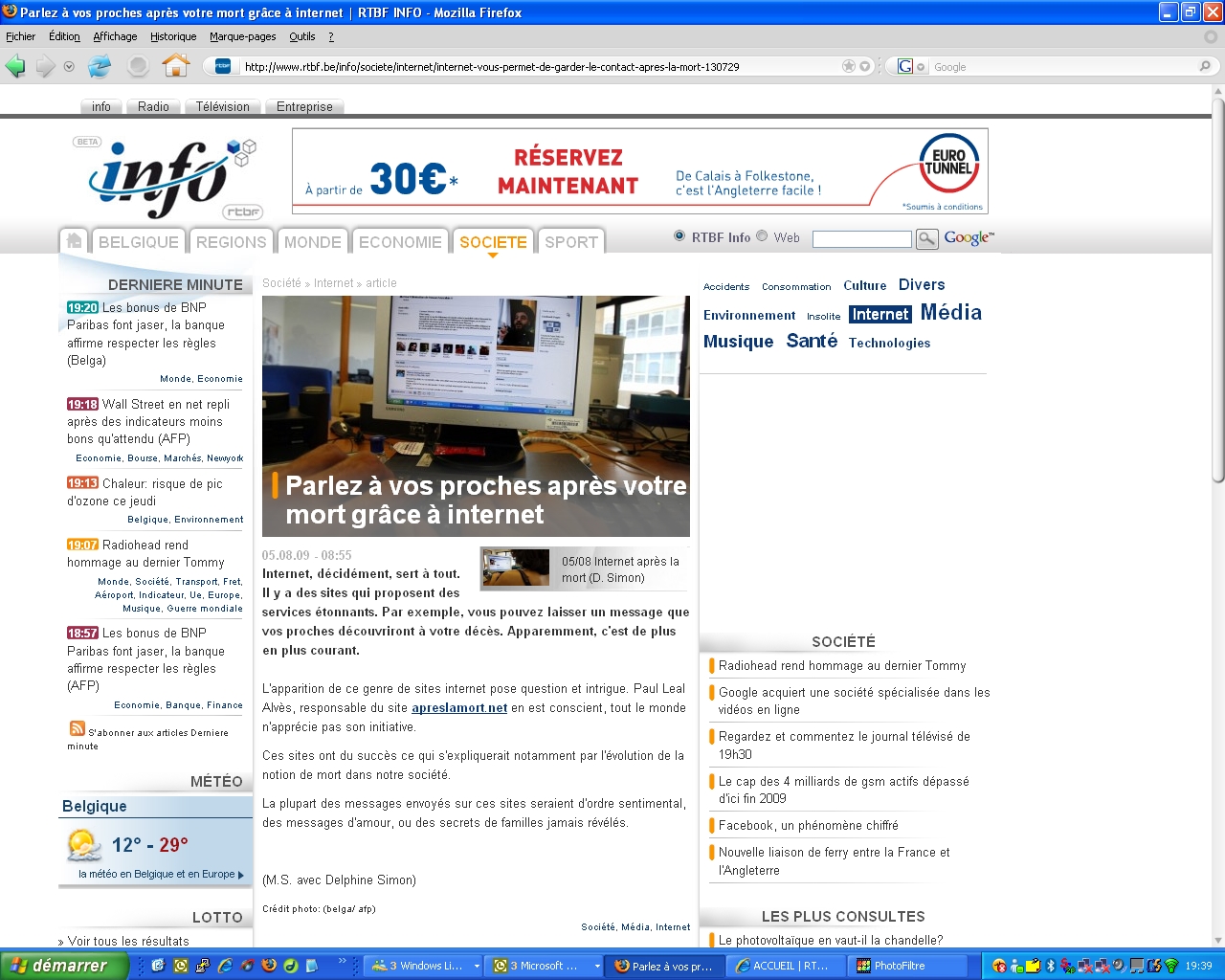1225x980 pixels.
Task: Click the vertical scrollbar thumb
Action: (1217, 291)
